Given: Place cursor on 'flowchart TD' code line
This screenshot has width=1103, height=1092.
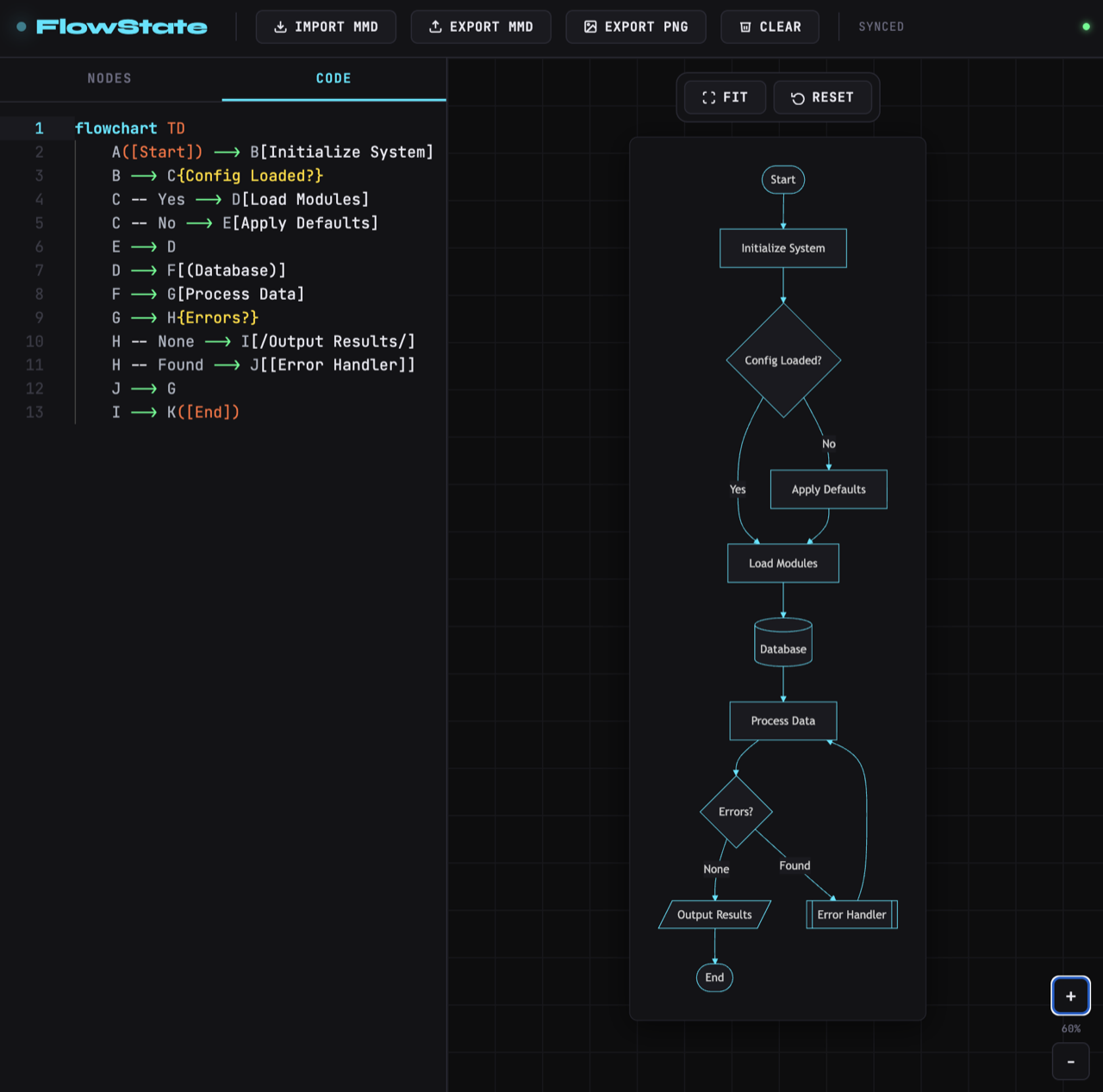Looking at the screenshot, I should (x=130, y=128).
